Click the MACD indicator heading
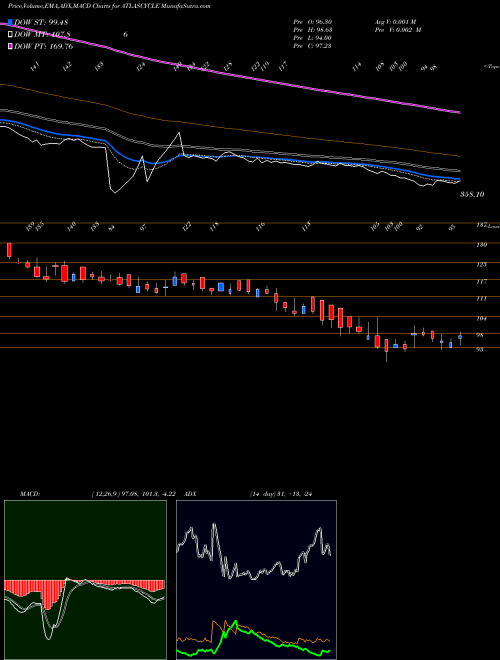Viewport: 500px width, 660px height. [29, 494]
